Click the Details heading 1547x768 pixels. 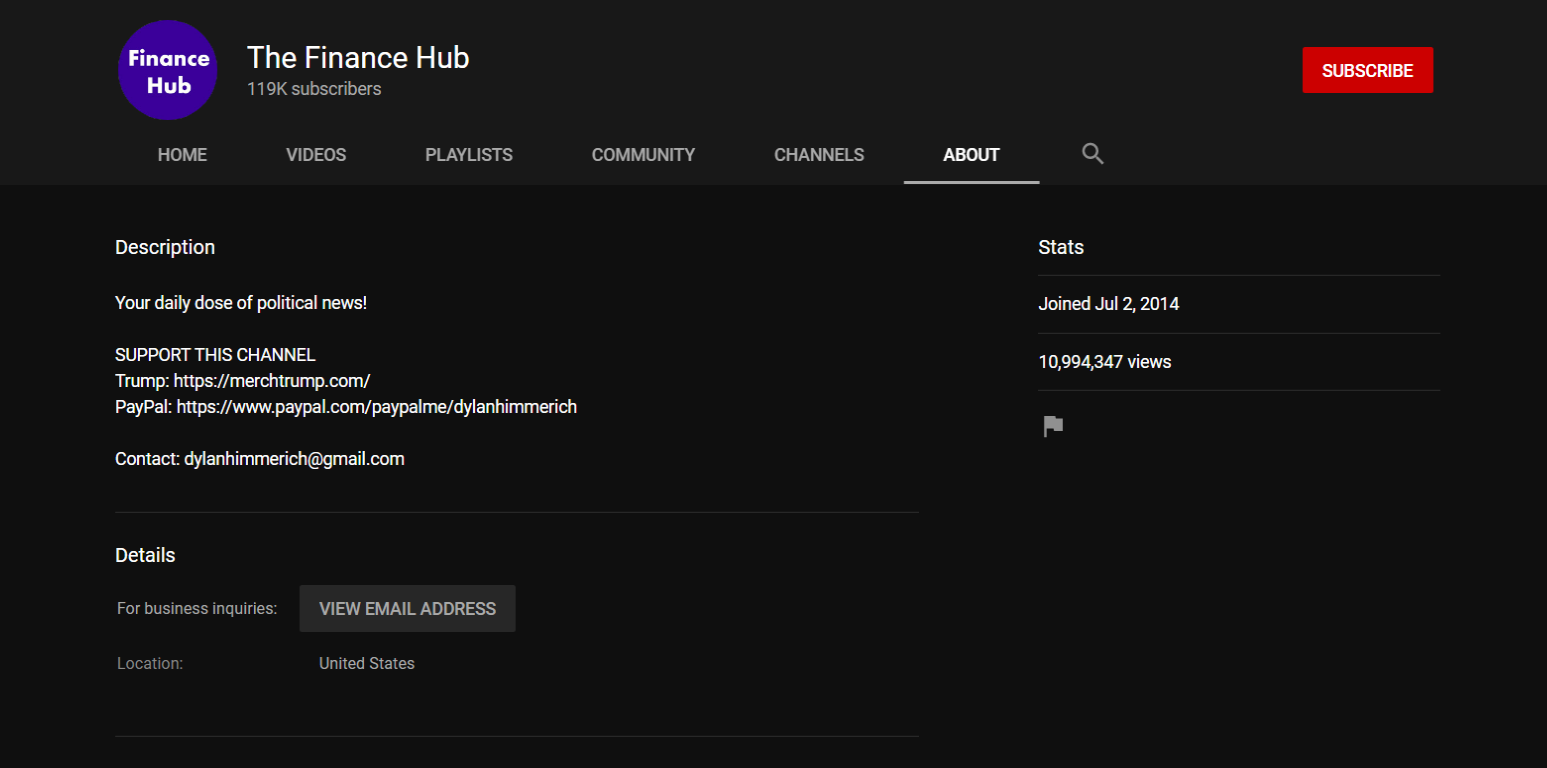145,555
